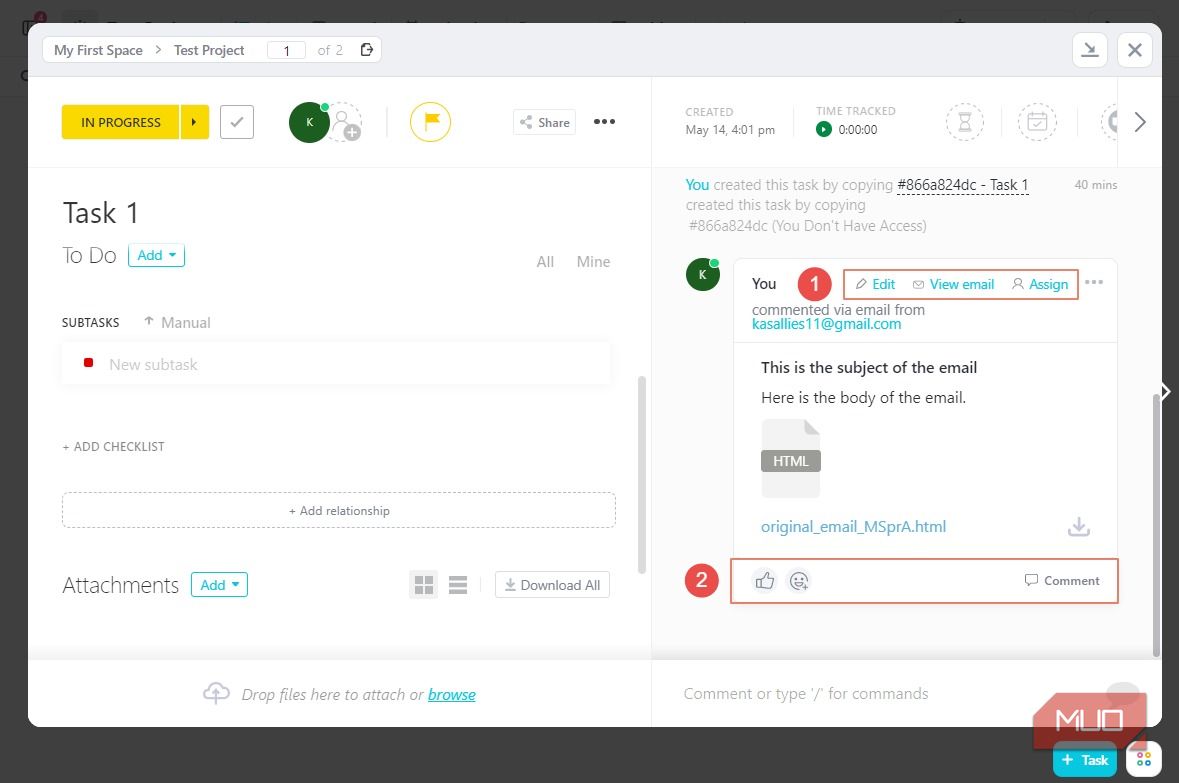Minimize the task view with the arrow icon
Viewport: 1179px width, 783px height.
(x=1089, y=50)
